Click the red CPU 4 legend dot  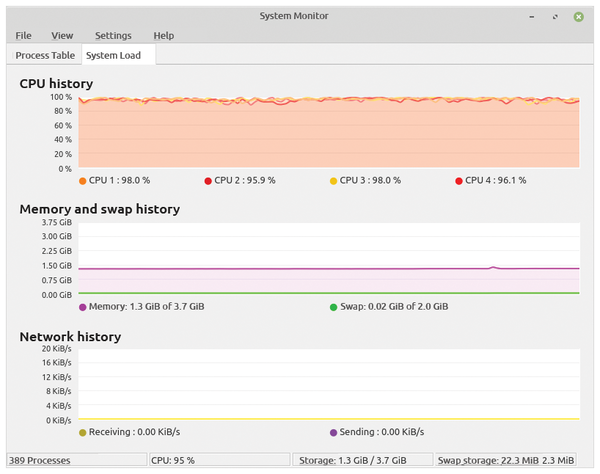pyautogui.click(x=459, y=181)
